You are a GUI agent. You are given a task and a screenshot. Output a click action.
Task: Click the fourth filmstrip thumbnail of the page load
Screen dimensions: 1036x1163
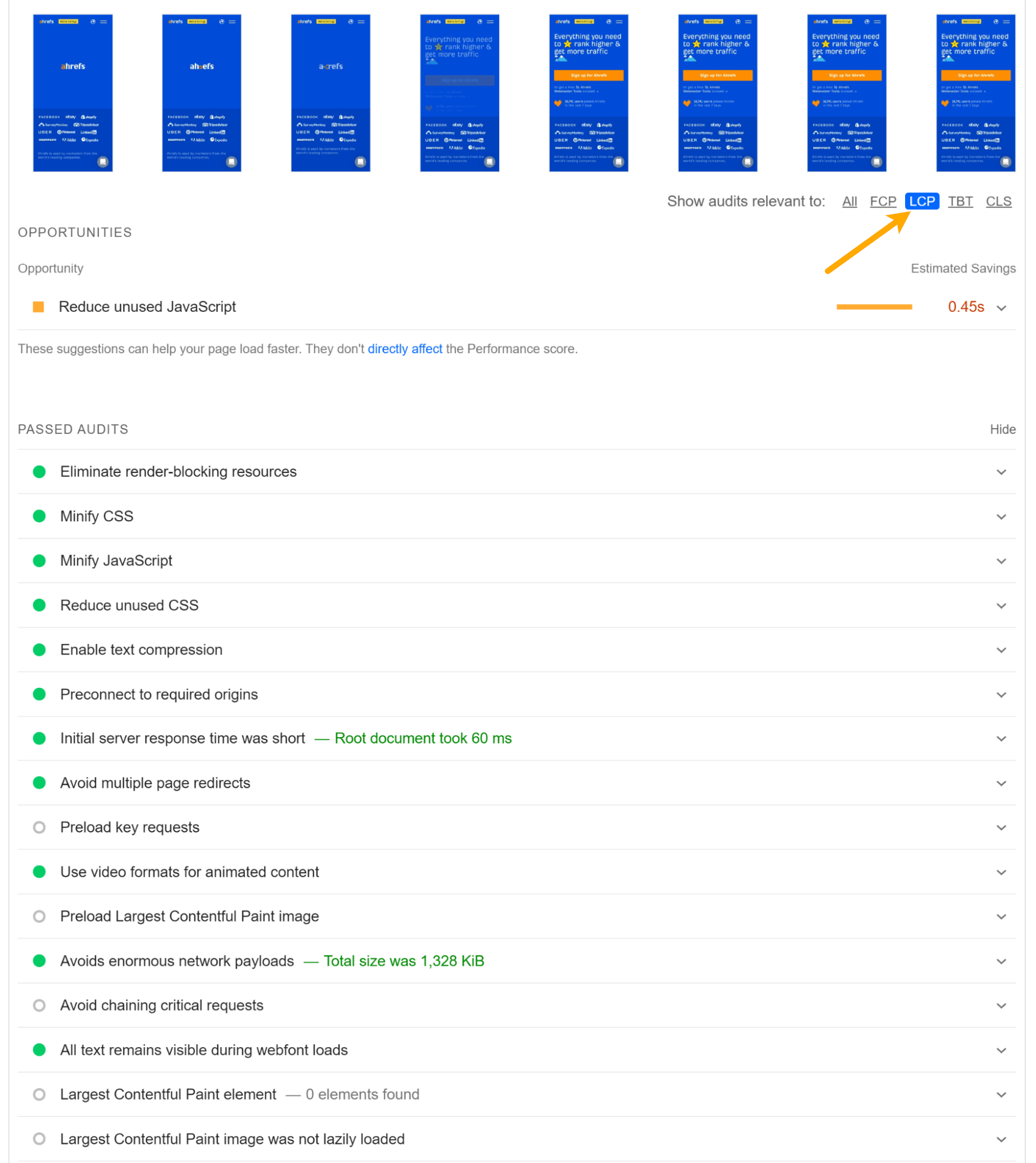[459, 93]
